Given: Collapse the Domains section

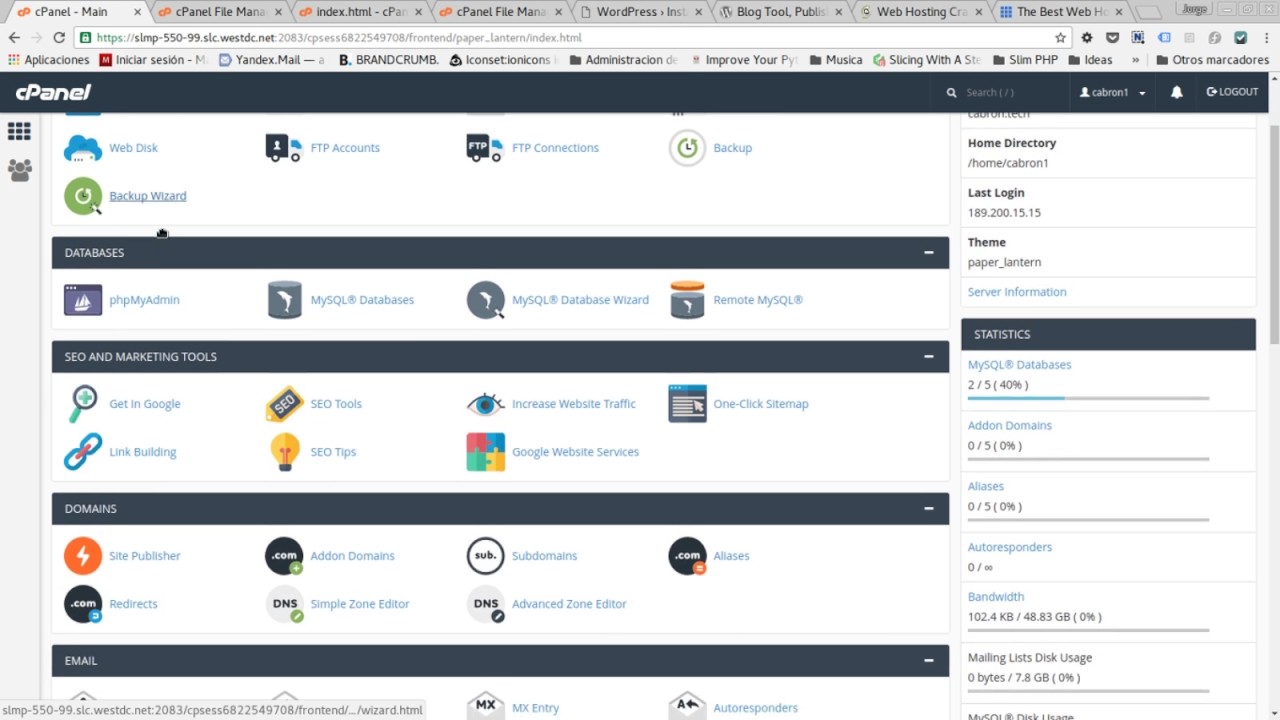Looking at the screenshot, I should coord(929,509).
